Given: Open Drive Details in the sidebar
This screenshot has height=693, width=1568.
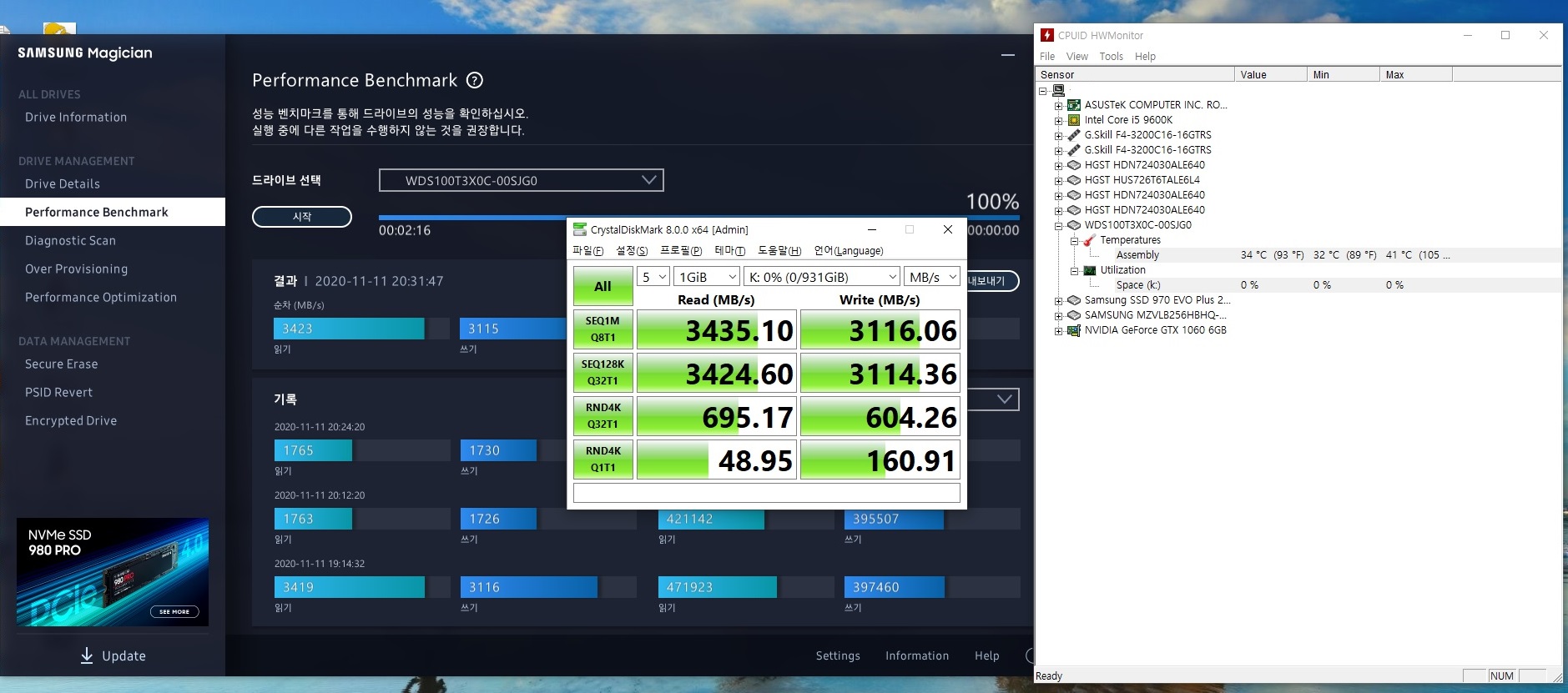Looking at the screenshot, I should (63, 184).
